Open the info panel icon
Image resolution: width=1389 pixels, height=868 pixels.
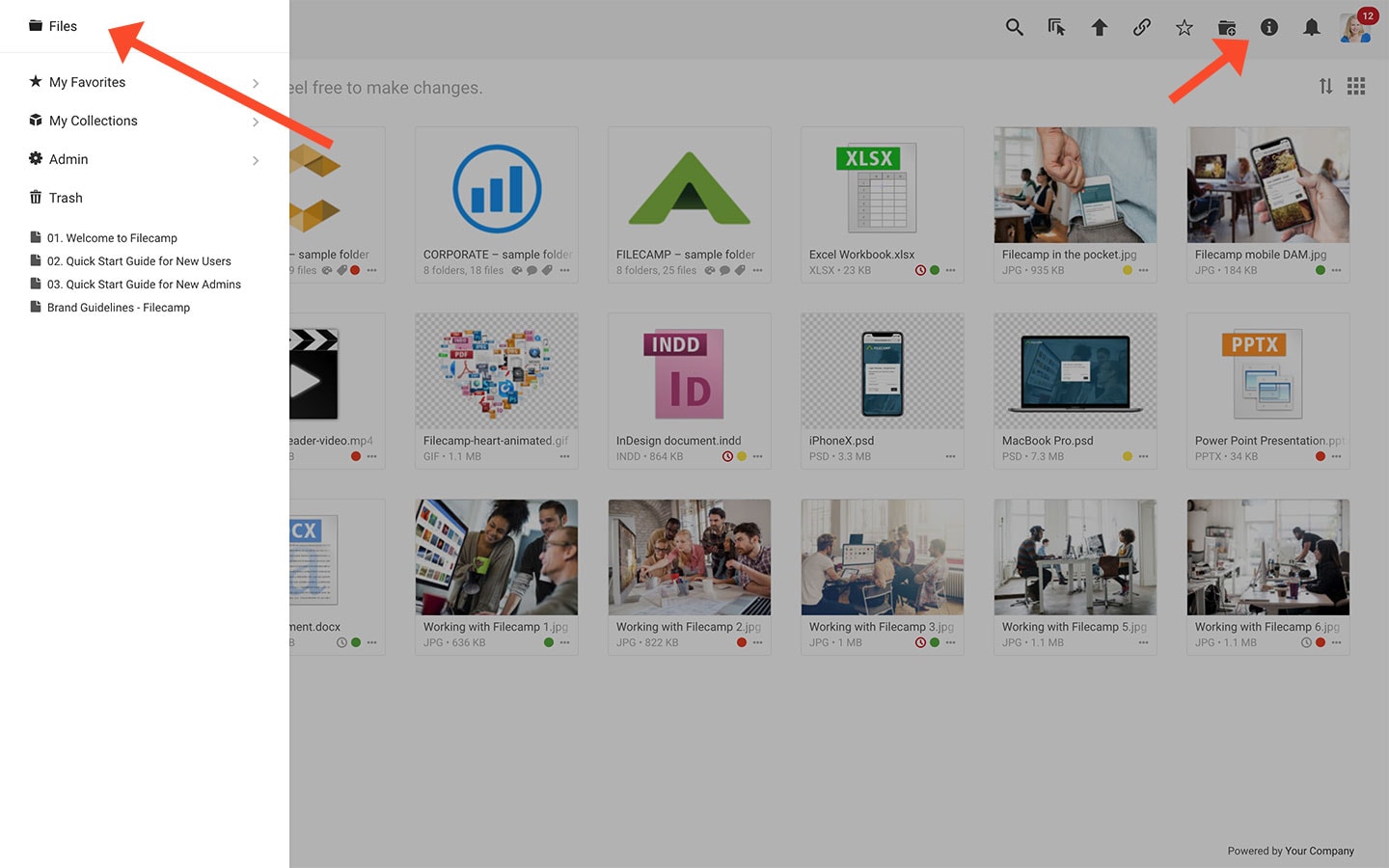[1268, 28]
